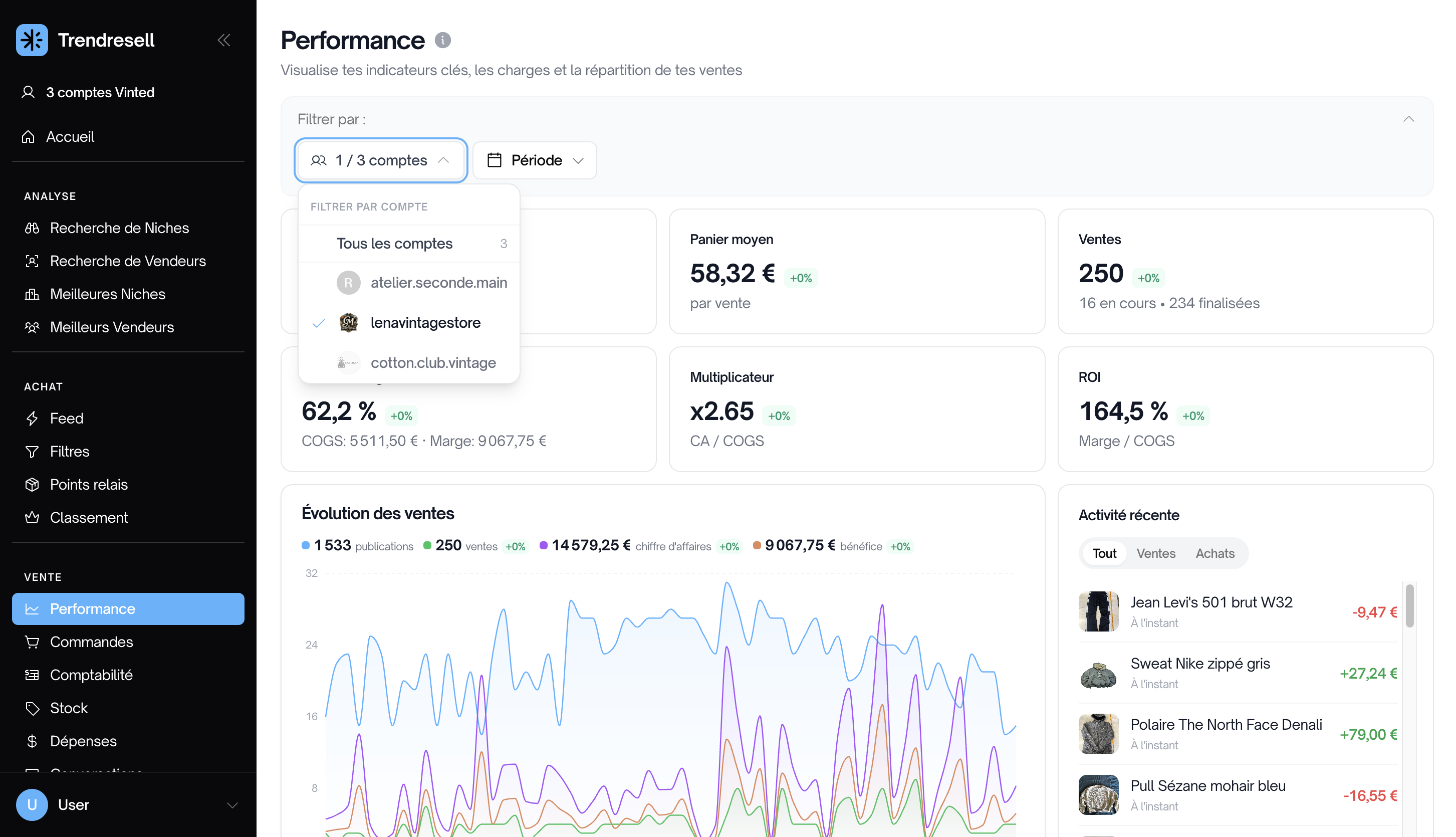Close the 1 / 3 comptes dropdown
The image size is (1456, 837).
(x=380, y=160)
